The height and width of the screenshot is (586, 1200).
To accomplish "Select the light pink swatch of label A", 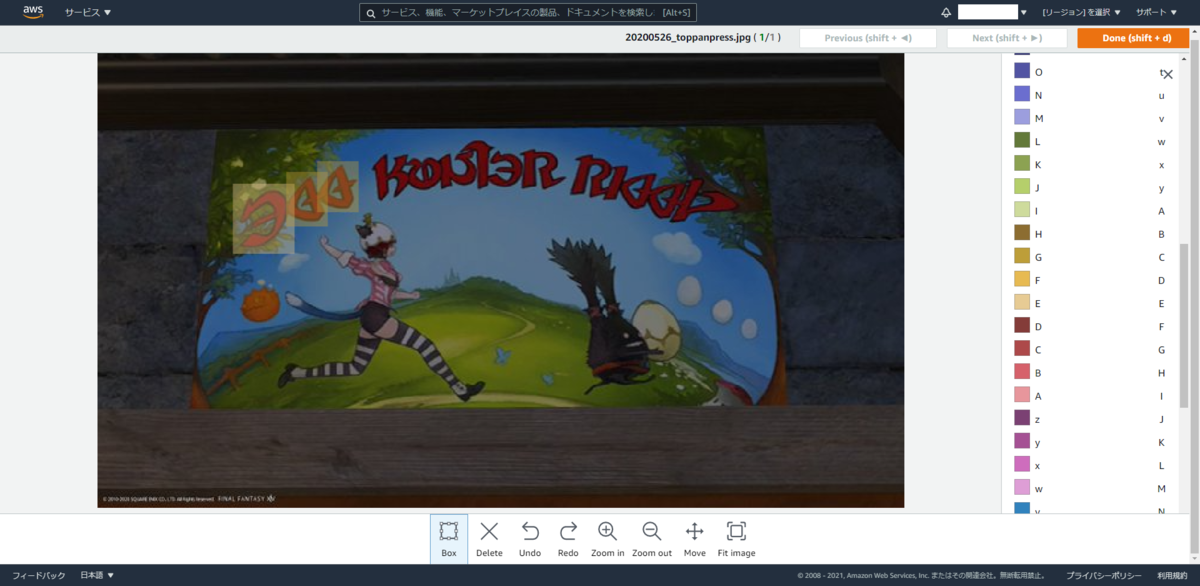I will click(1022, 395).
